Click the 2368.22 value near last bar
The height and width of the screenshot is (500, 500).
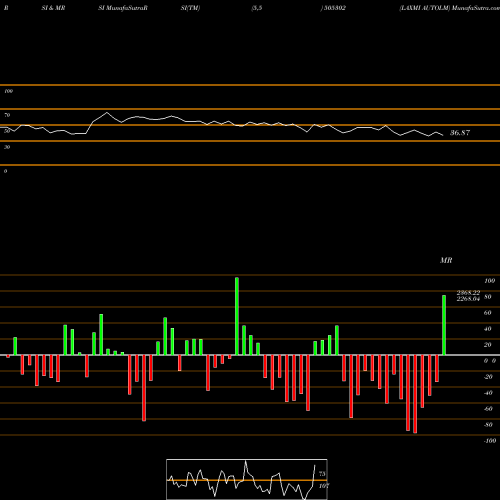point(468,293)
